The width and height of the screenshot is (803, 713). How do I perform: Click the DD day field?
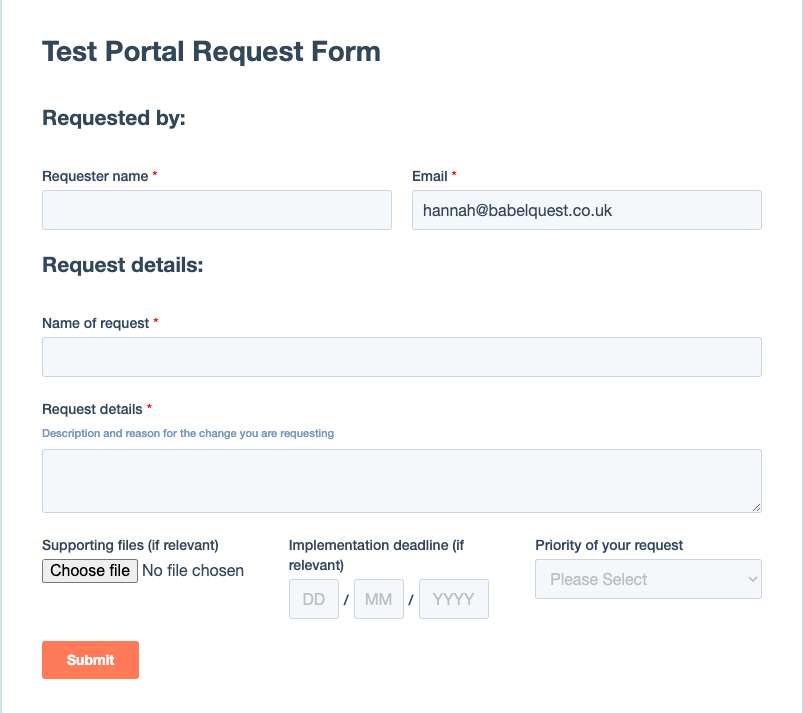pyautogui.click(x=314, y=599)
